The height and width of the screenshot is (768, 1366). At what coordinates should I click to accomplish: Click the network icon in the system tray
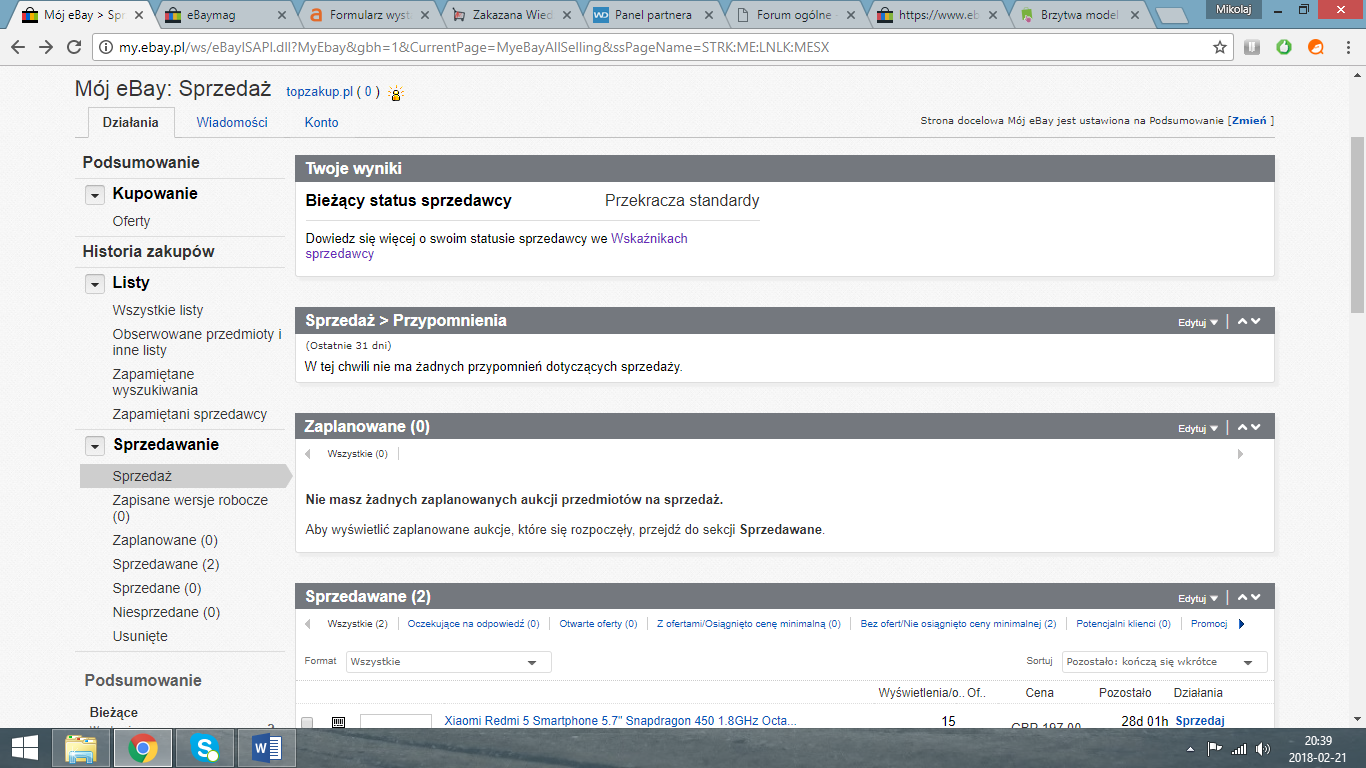click(x=1239, y=748)
